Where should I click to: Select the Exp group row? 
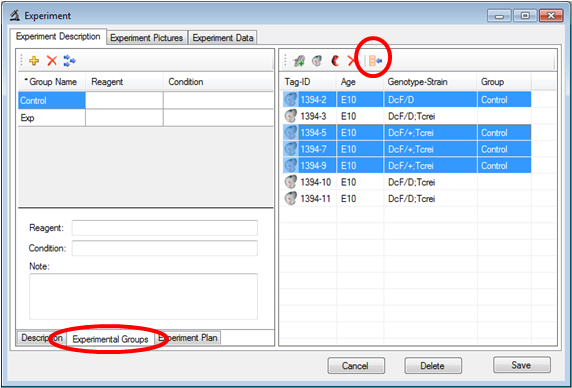coord(146,118)
